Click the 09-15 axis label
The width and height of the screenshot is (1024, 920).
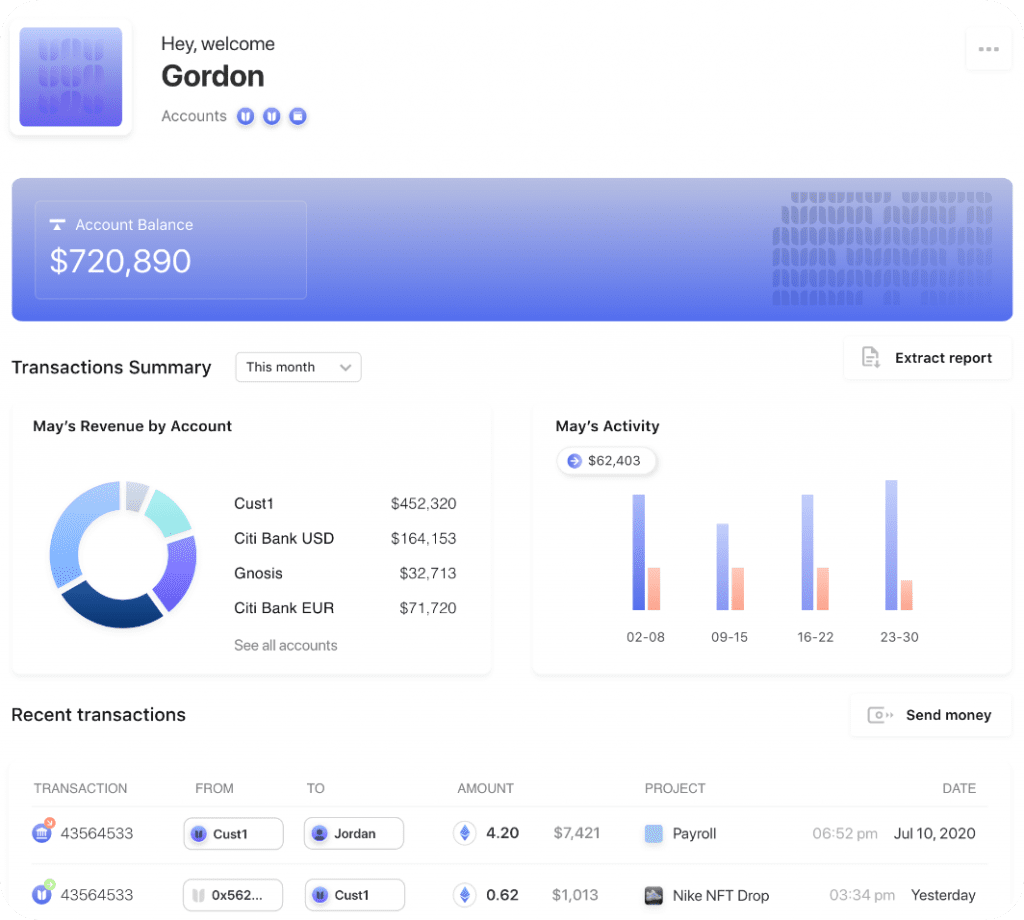[x=729, y=637]
